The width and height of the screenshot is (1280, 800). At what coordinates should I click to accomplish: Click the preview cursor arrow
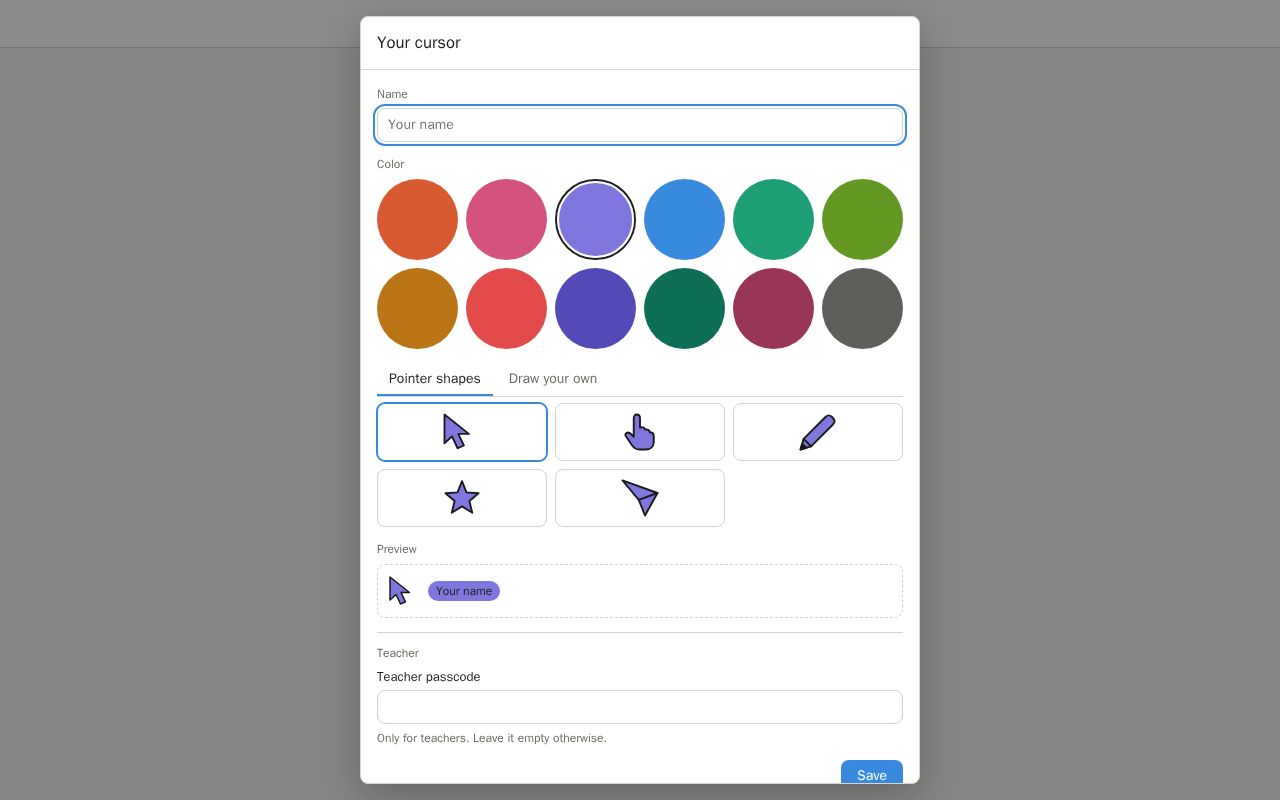399,590
